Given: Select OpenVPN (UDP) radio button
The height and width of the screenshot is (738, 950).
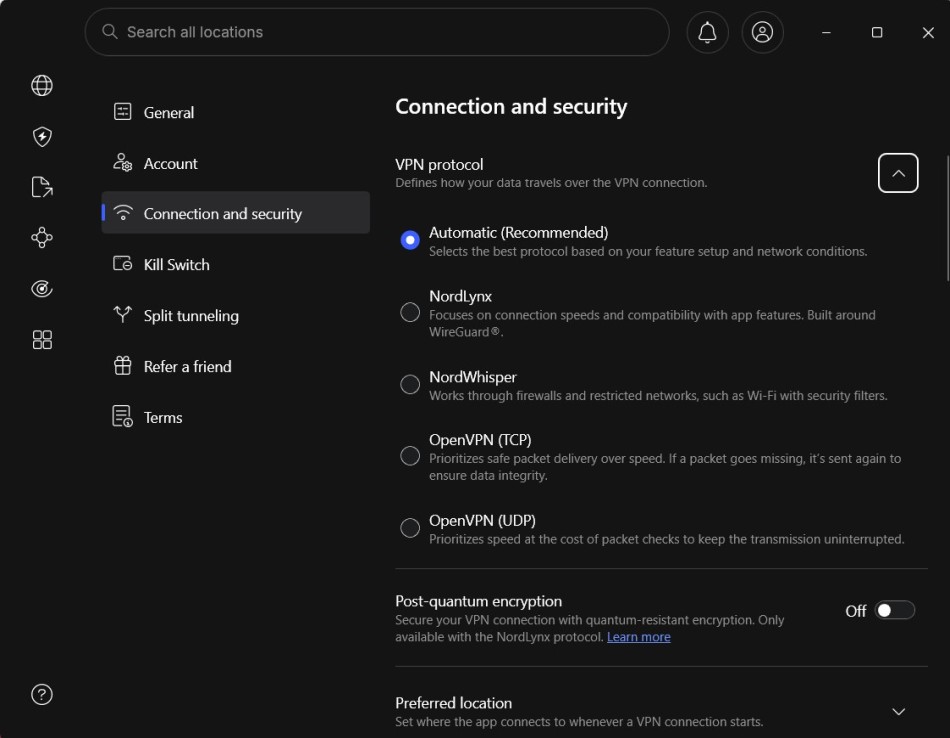Looking at the screenshot, I should click(x=410, y=528).
